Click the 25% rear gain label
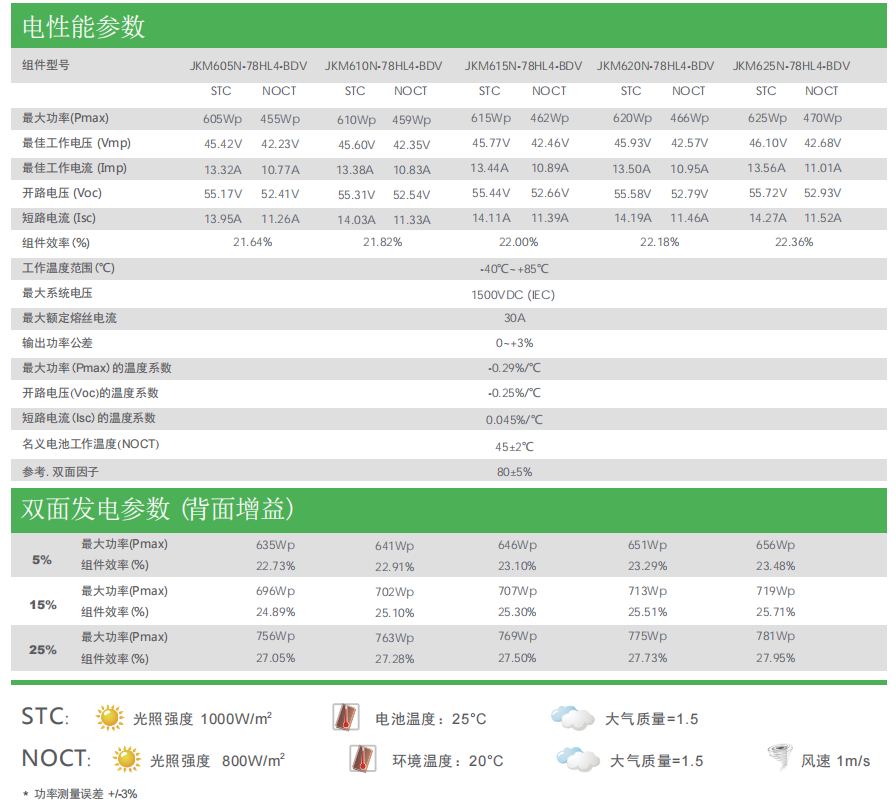896x806 pixels. click(x=43, y=650)
